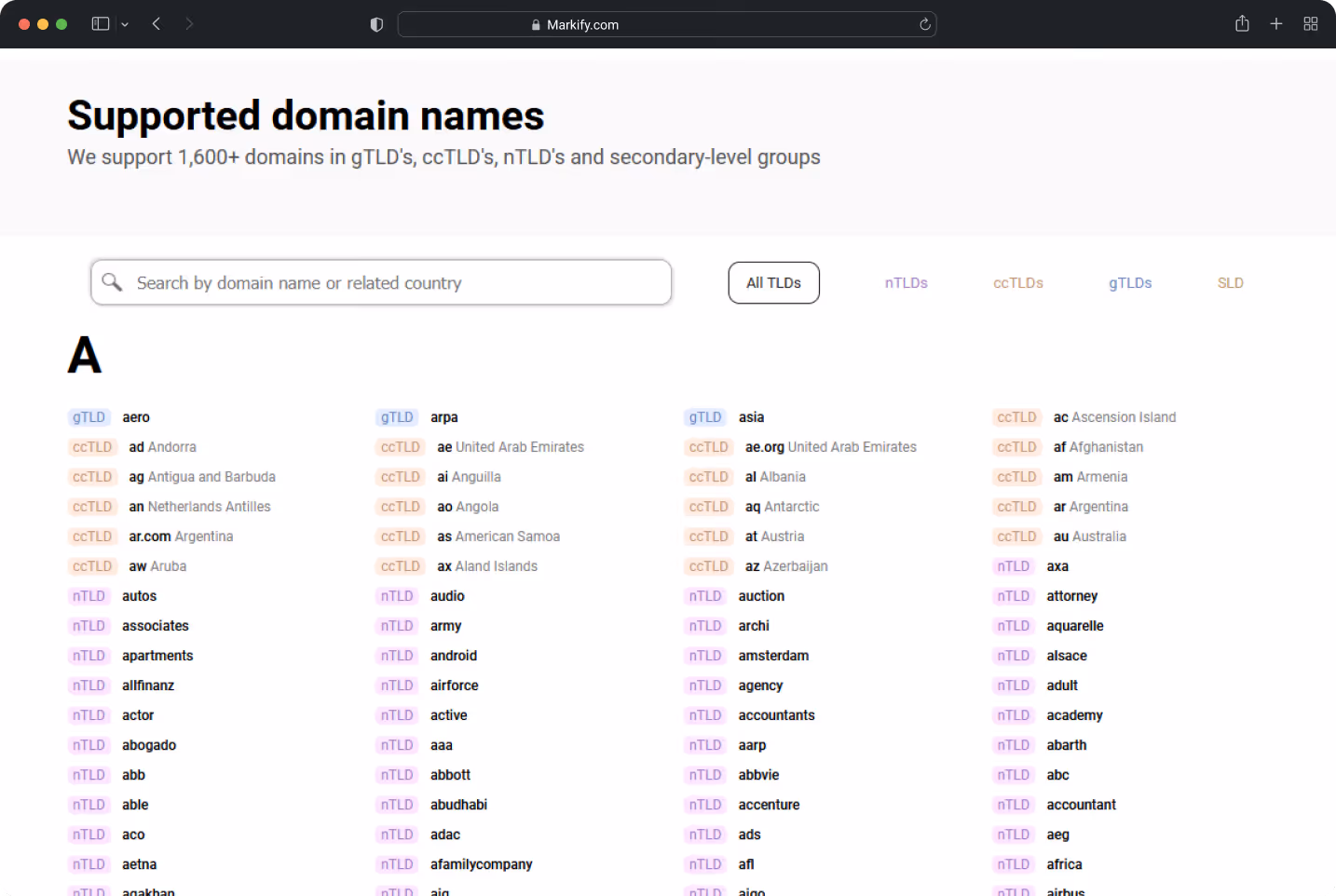Click the aq Antarctic row

(x=753, y=507)
